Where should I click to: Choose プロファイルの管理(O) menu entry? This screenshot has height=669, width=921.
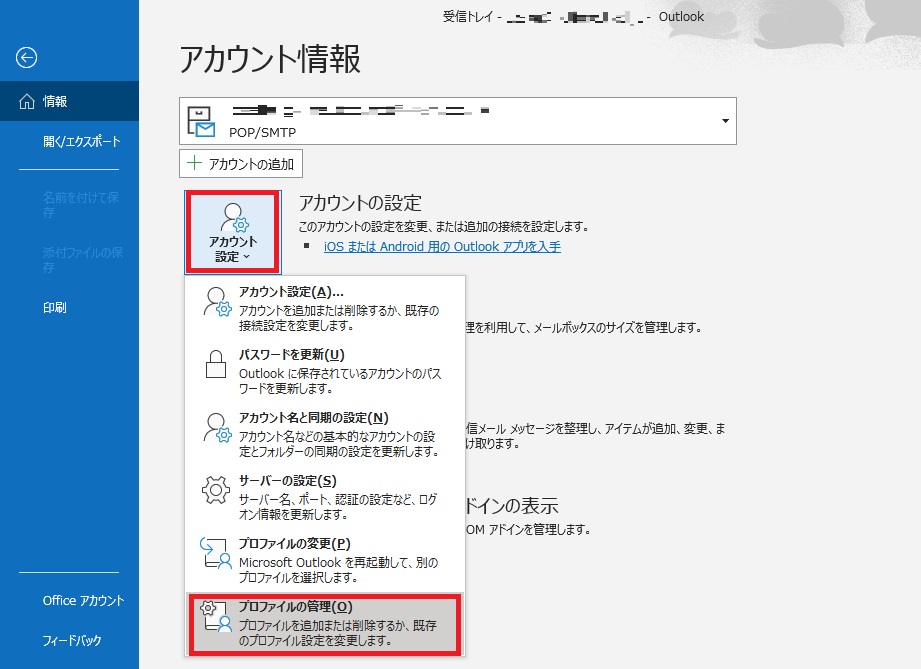click(325, 624)
